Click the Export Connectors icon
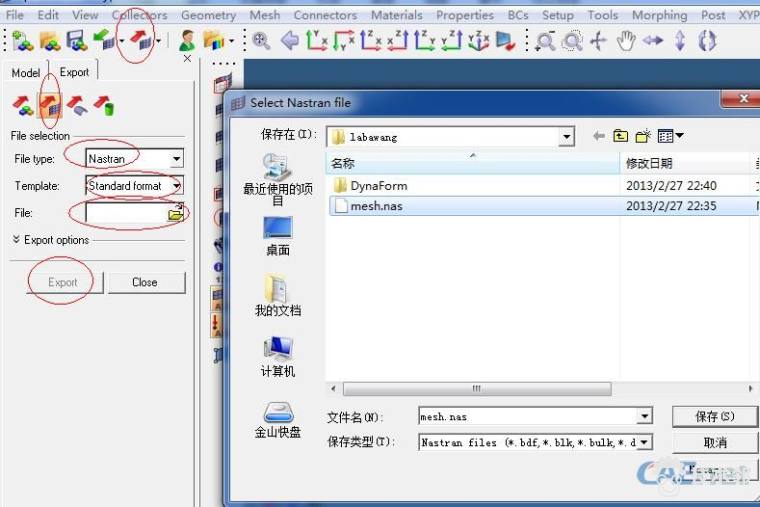This screenshot has width=760, height=507. tap(102, 105)
